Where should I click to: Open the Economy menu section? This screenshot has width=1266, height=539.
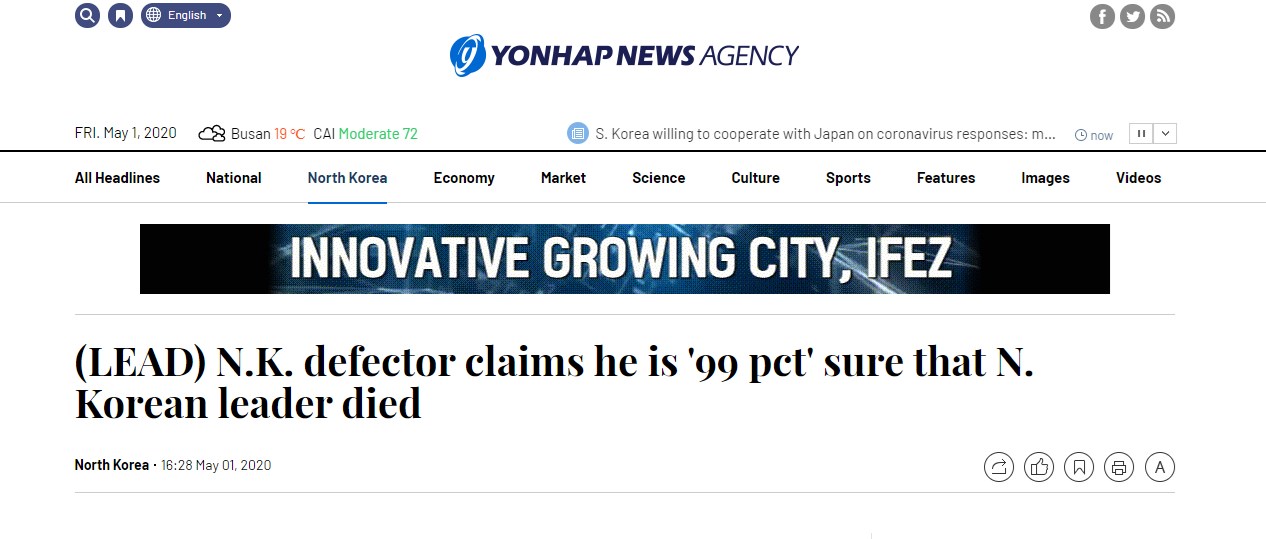pos(464,178)
